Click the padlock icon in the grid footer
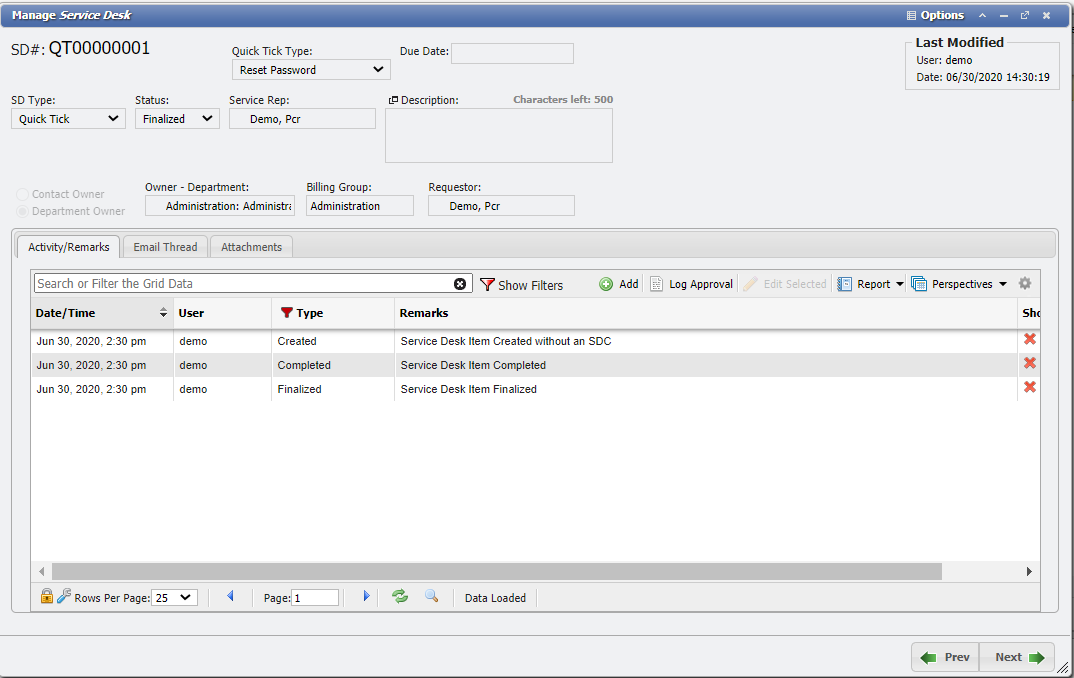This screenshot has height=678, width=1074. tap(46, 596)
